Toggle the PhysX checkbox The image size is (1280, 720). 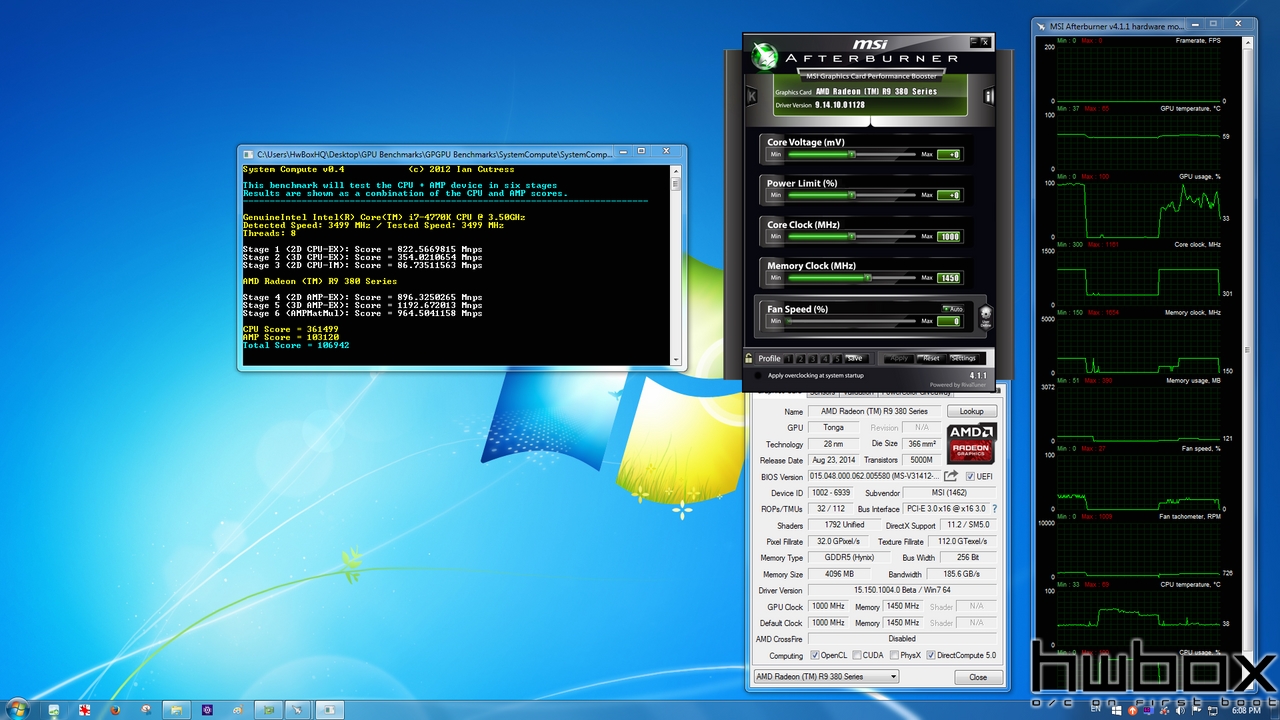(893, 655)
